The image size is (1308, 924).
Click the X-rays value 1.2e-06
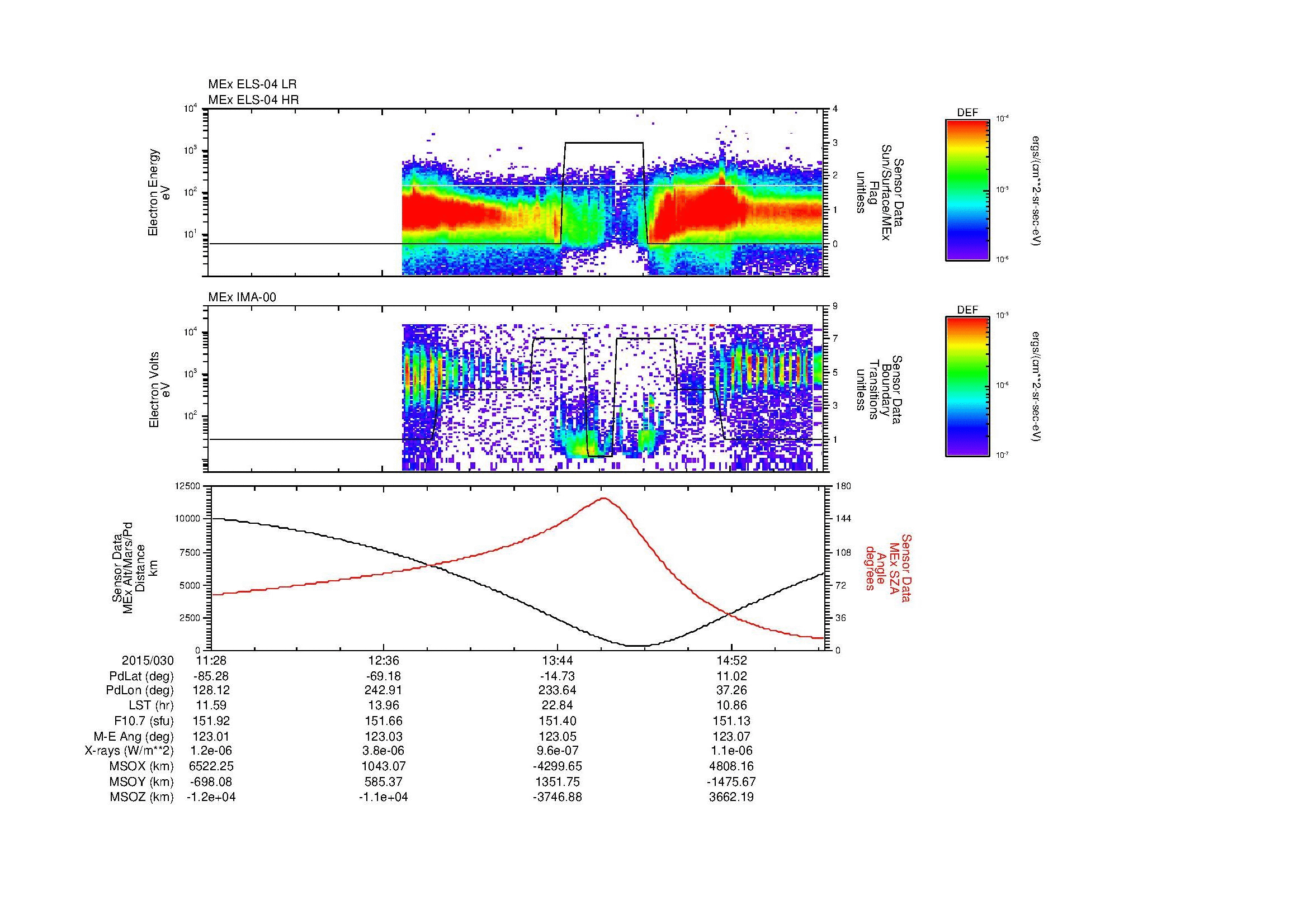(211, 751)
